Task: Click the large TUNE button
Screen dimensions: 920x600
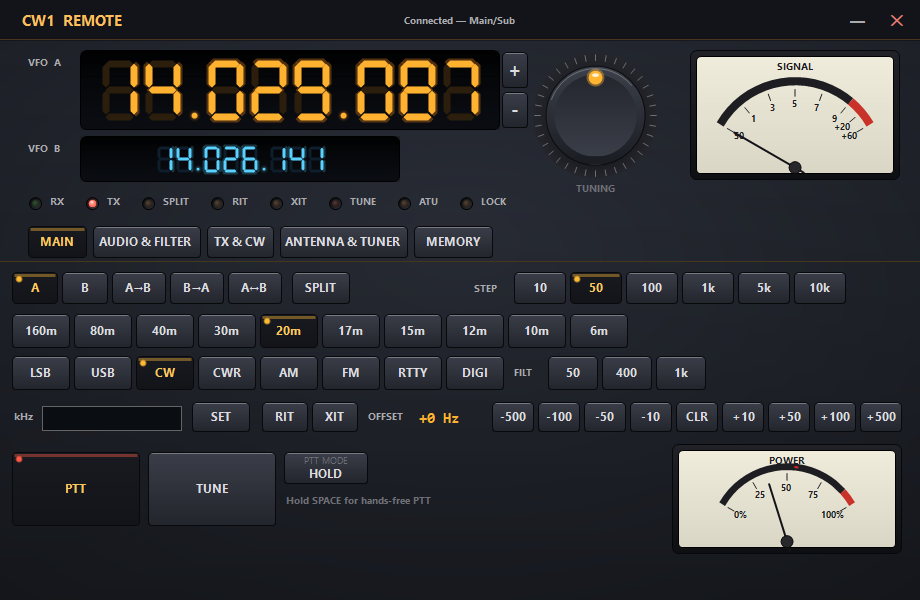Action: (212, 489)
